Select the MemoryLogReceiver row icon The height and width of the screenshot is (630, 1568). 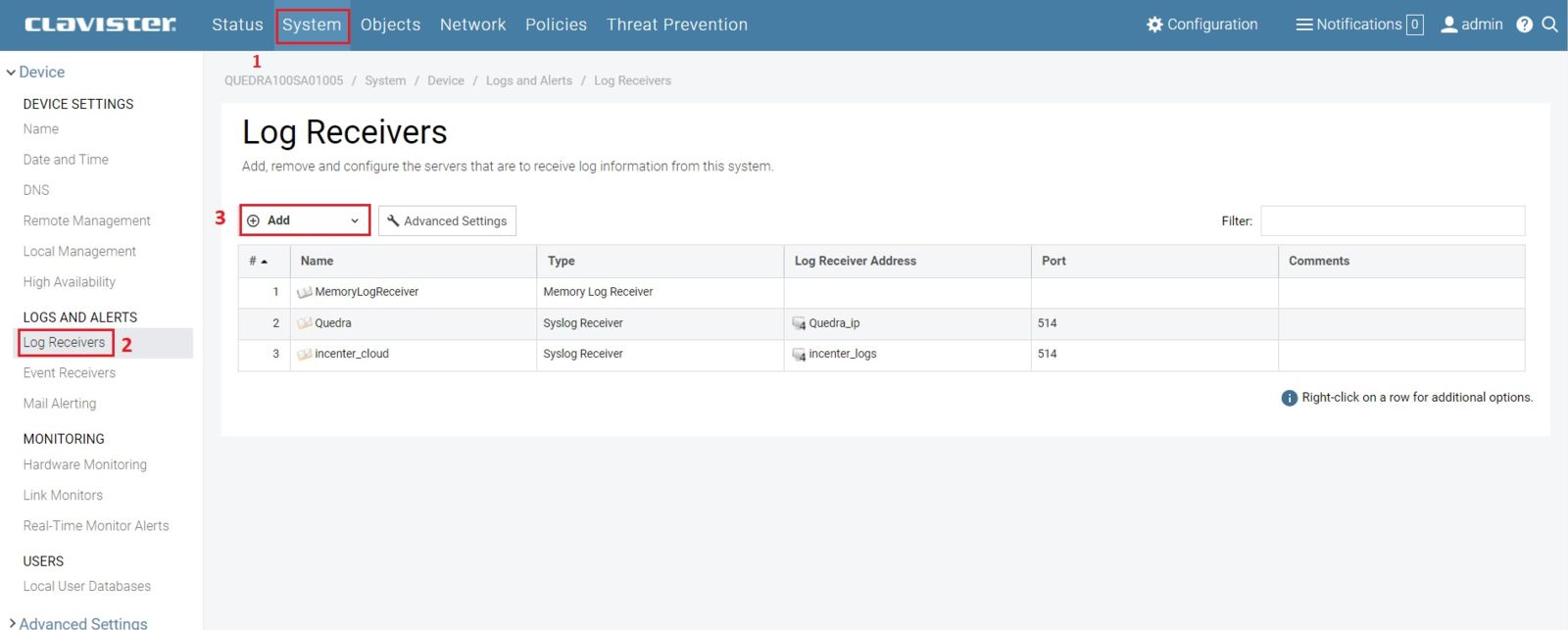pos(305,292)
